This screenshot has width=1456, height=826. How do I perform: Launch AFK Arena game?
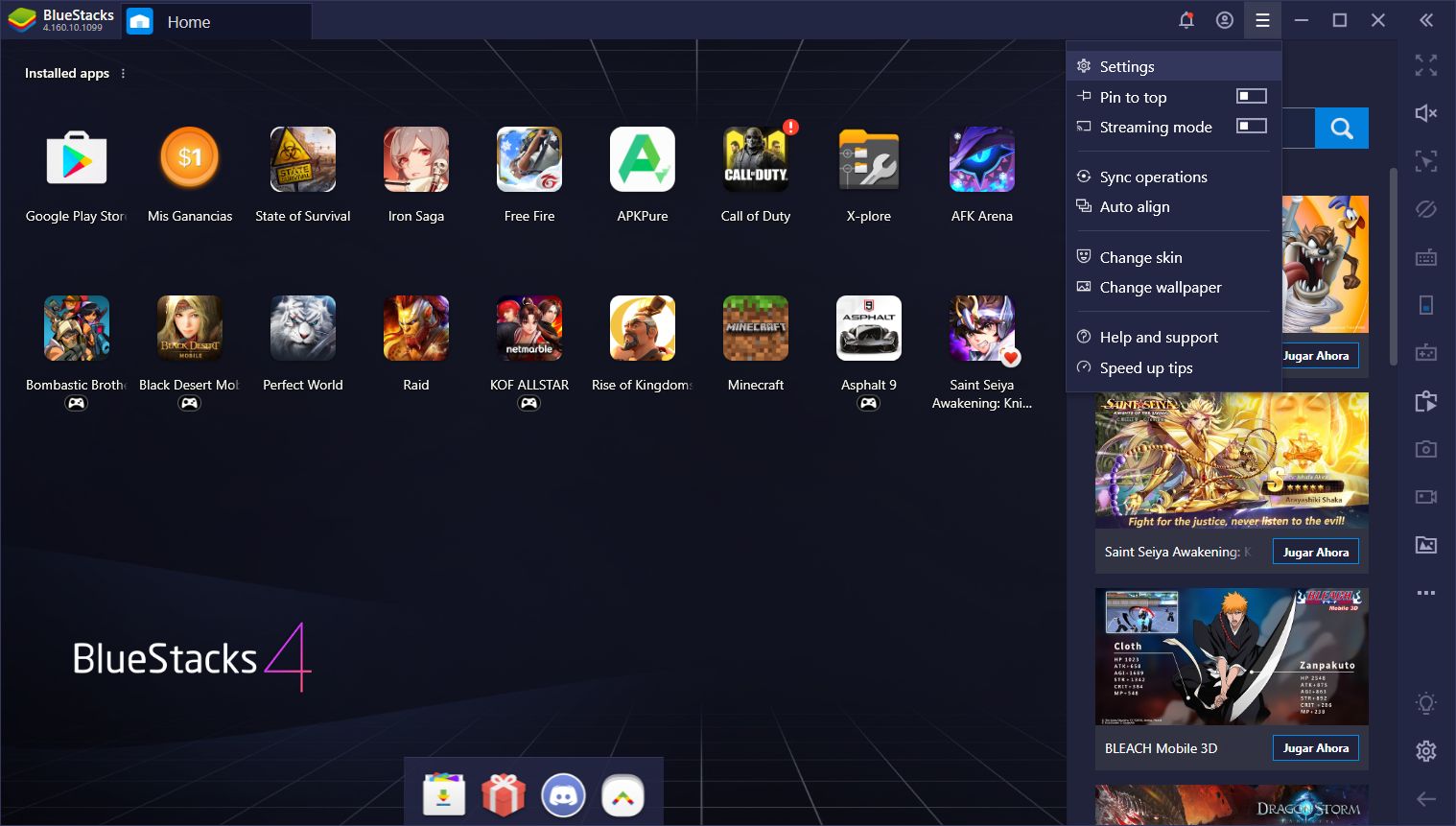(x=982, y=159)
